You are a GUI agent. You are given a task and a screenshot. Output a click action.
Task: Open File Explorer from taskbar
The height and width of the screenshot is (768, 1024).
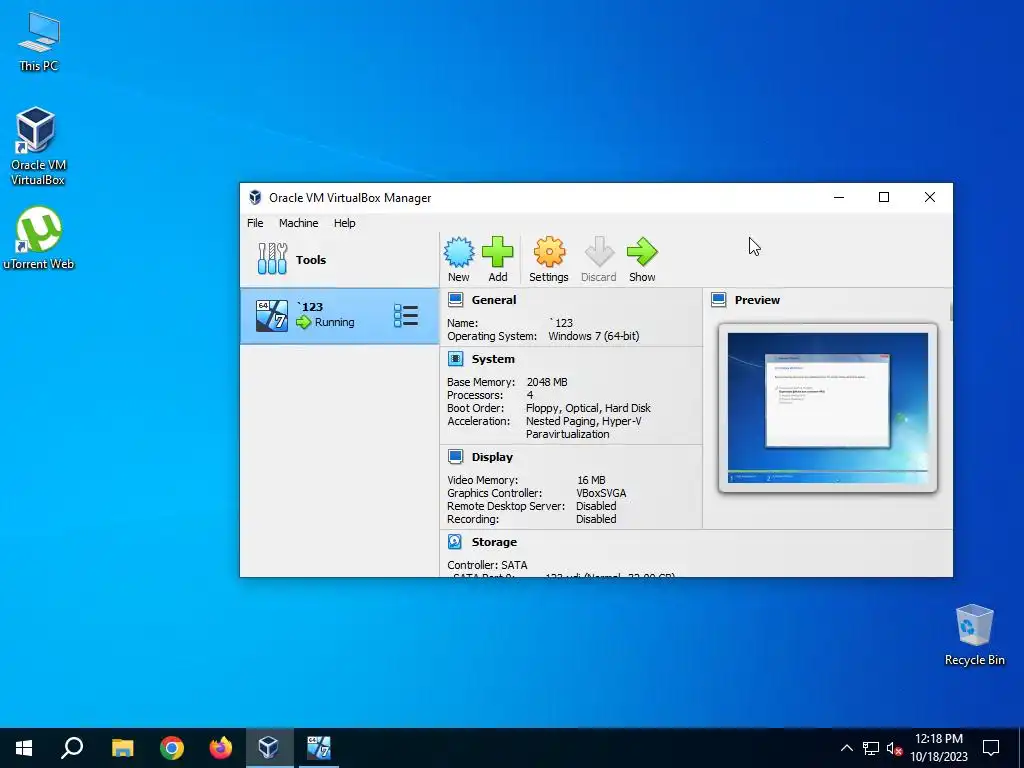tap(122, 748)
